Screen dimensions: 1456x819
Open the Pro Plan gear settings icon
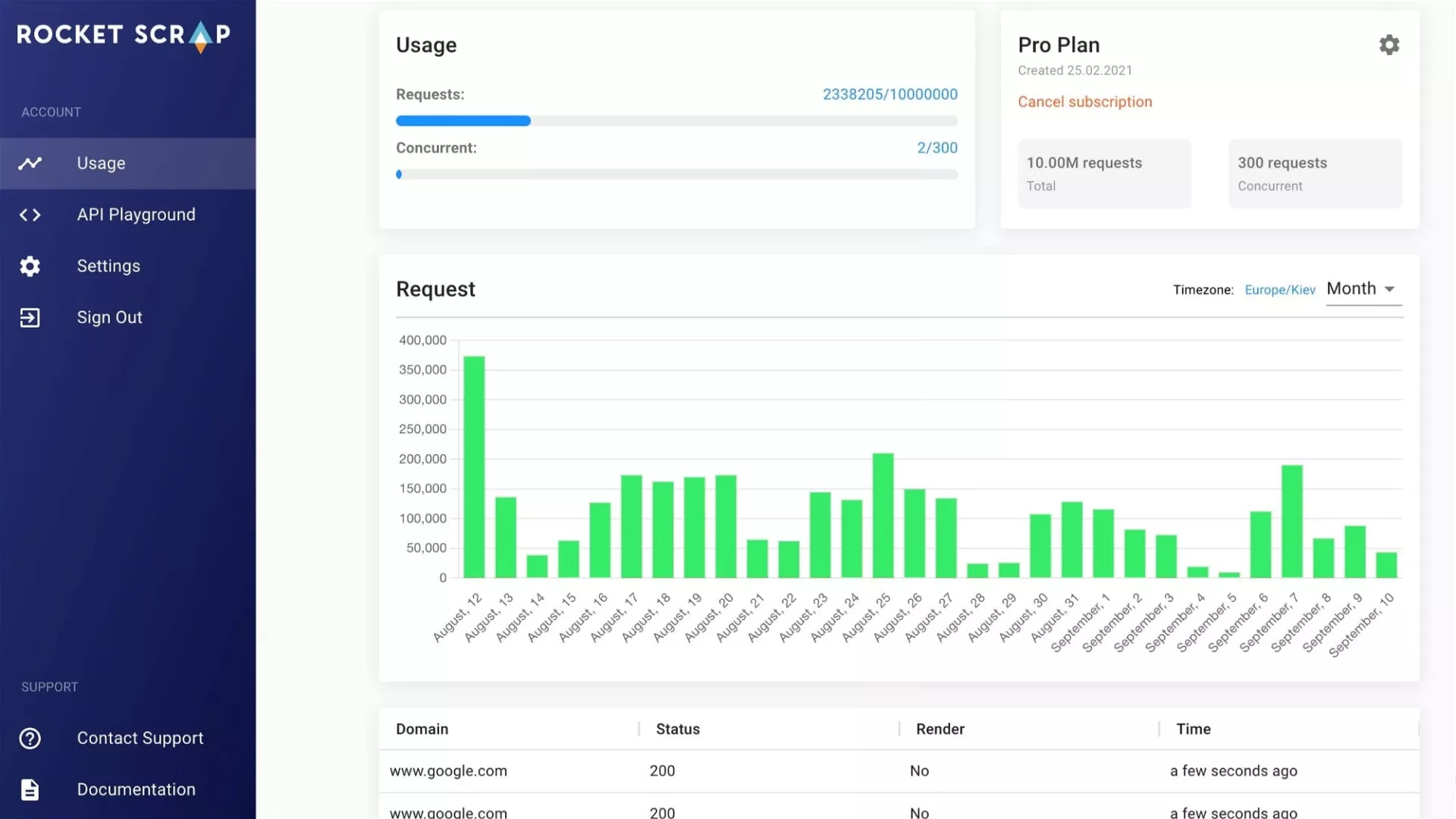1389,45
